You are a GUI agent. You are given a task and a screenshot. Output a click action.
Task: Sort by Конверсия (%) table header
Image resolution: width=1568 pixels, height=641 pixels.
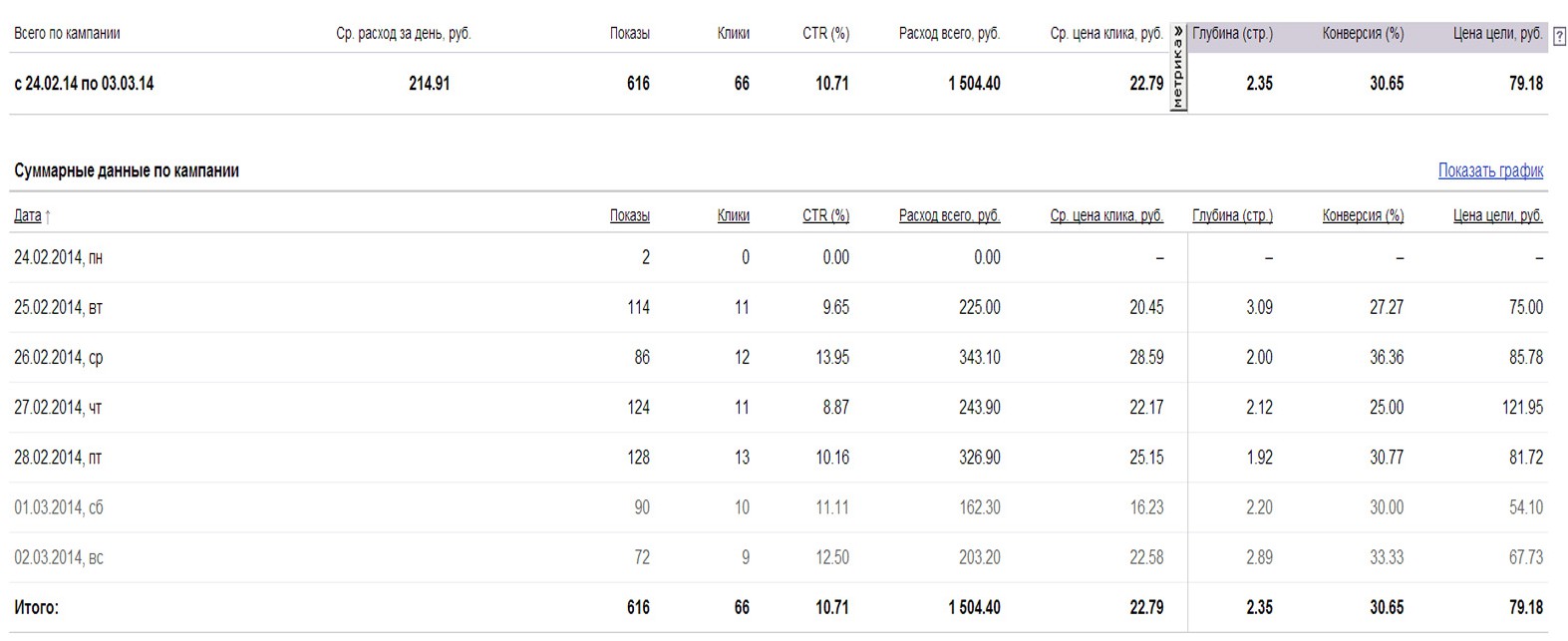pyautogui.click(x=1363, y=215)
